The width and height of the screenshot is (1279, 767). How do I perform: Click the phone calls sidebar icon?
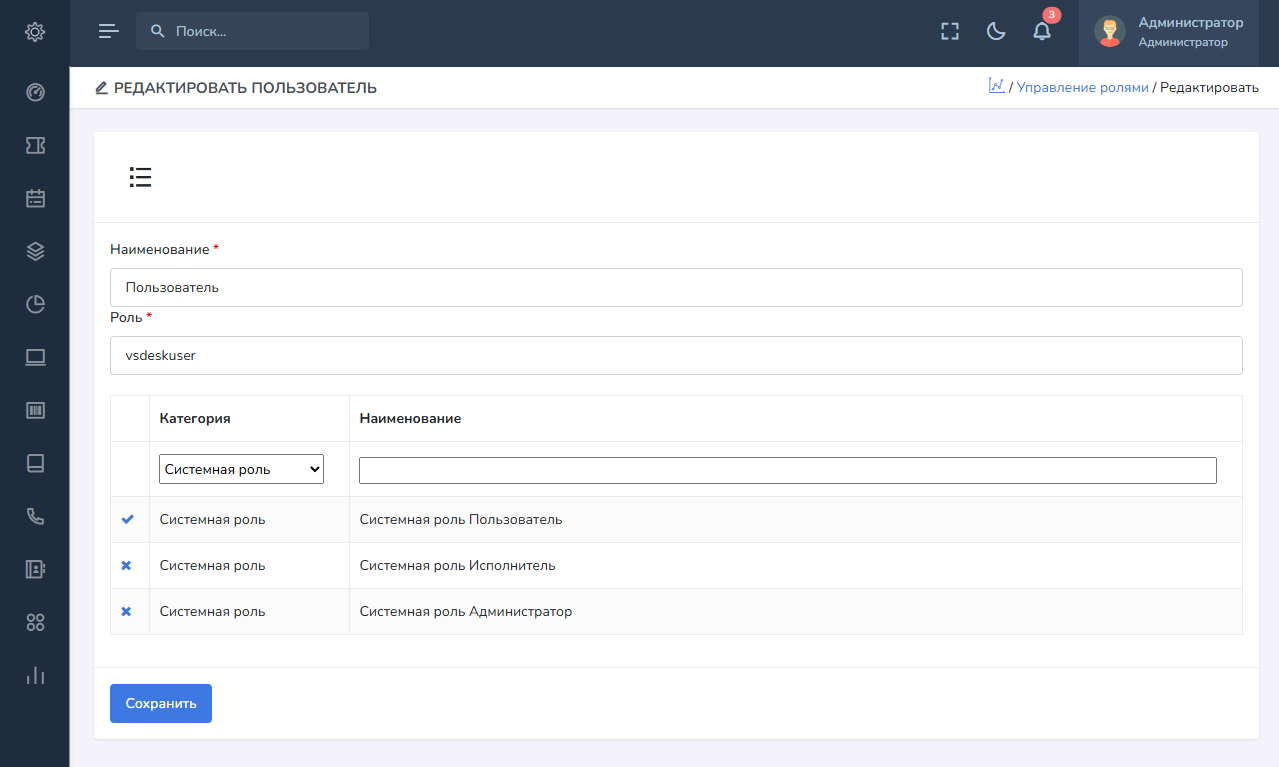point(35,516)
